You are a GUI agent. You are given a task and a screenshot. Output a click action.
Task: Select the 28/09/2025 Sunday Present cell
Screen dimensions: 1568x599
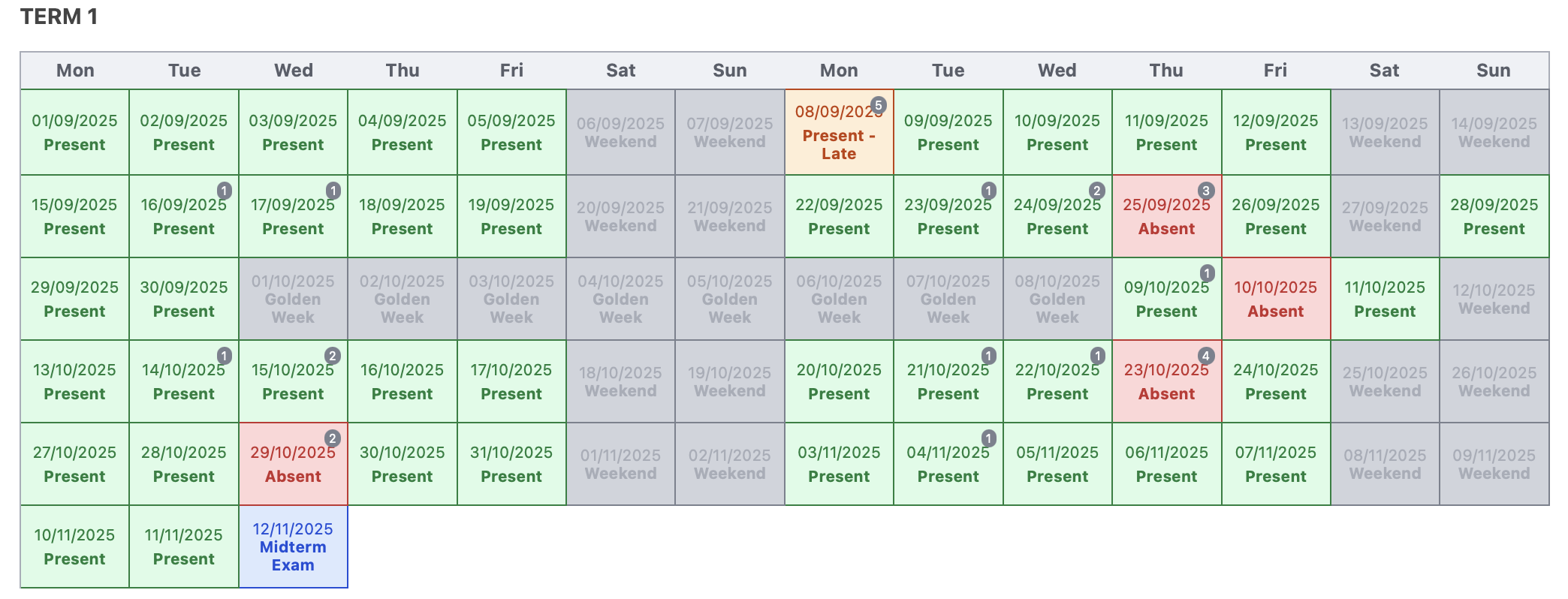click(x=1494, y=216)
